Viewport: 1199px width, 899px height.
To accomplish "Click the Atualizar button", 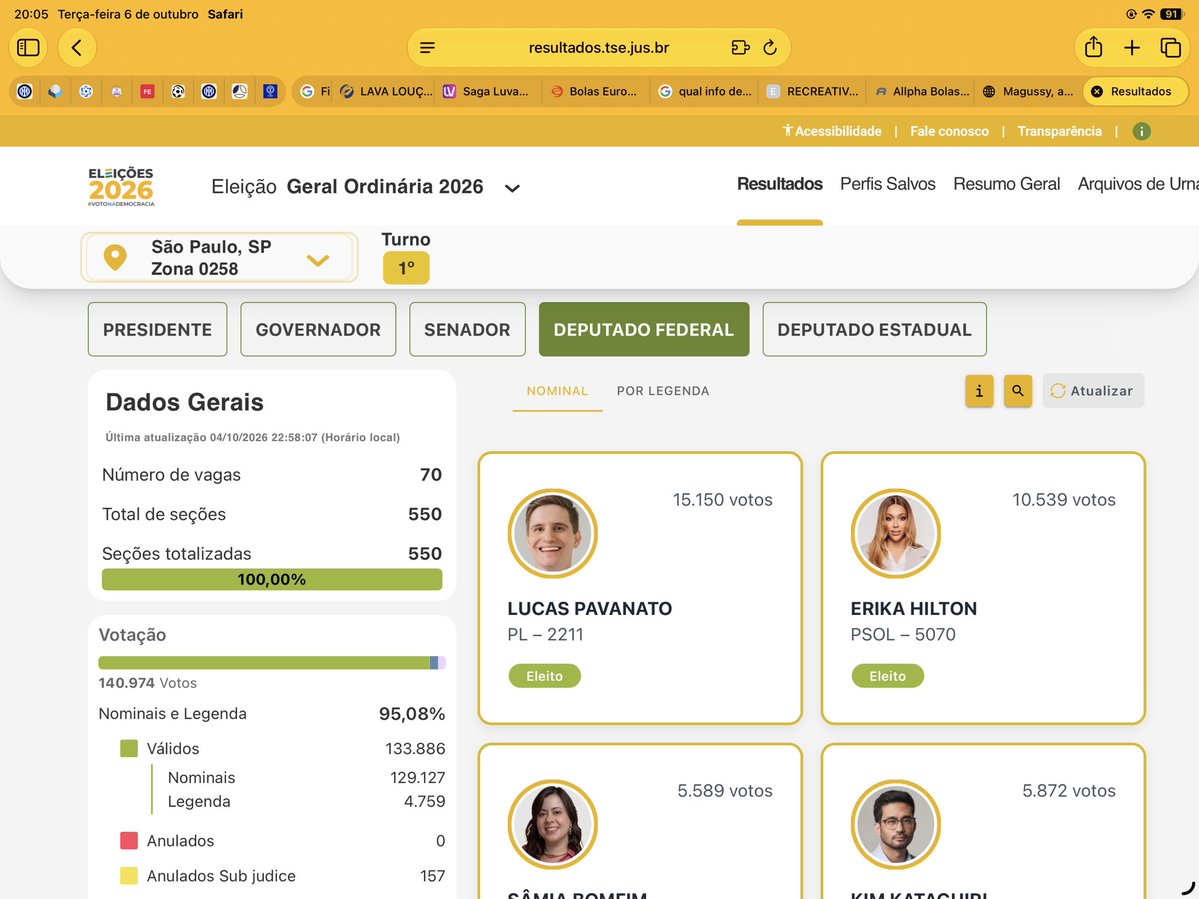I will point(1093,391).
